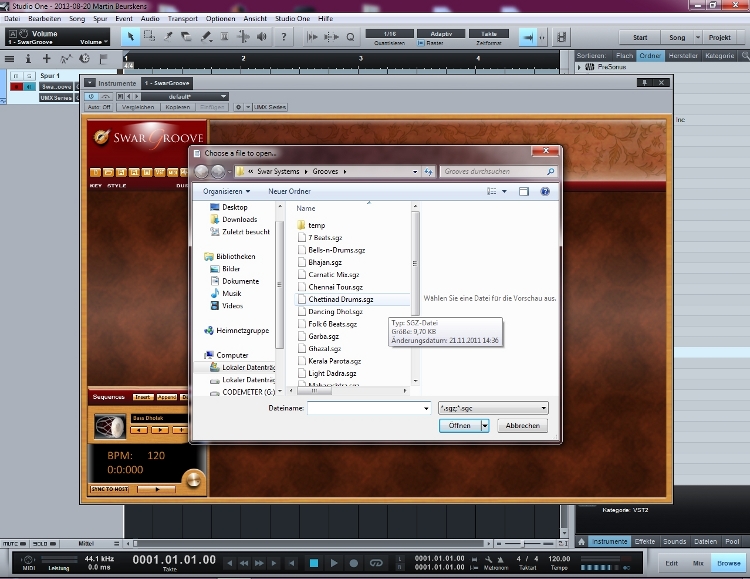Image resolution: width=750 pixels, height=579 pixels.
Task: Select the Paint pencil tool
Action: click(206, 37)
